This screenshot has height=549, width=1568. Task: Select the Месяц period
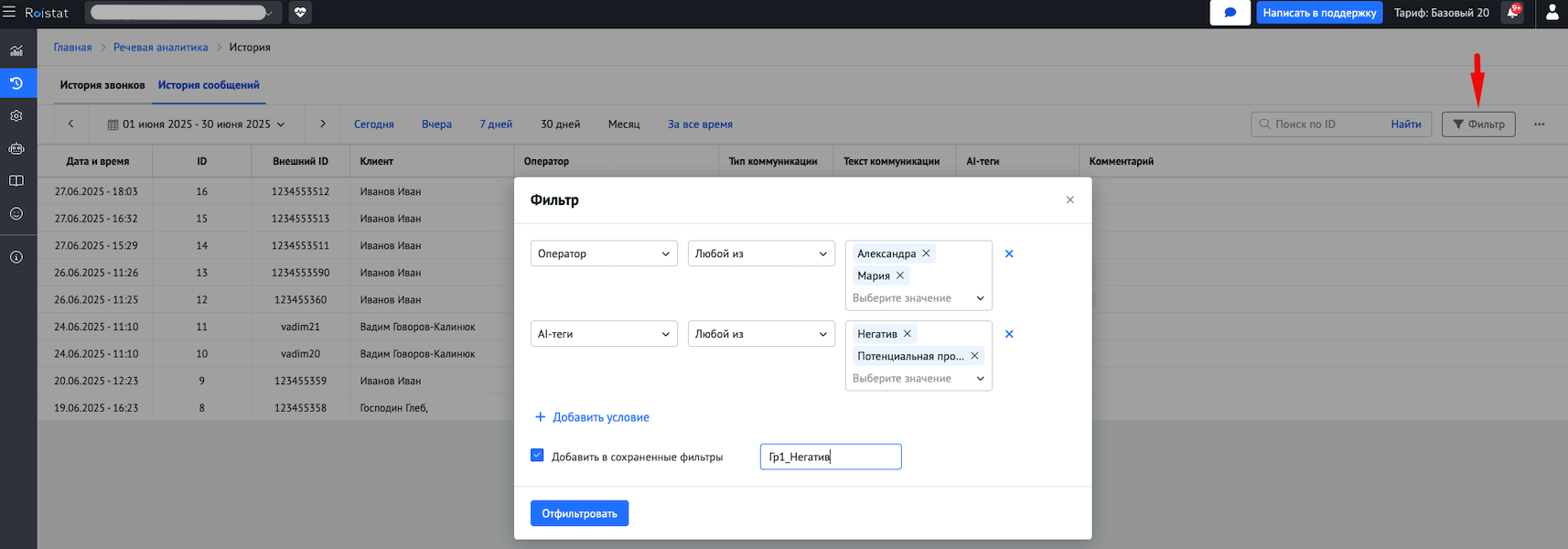pyautogui.click(x=624, y=124)
